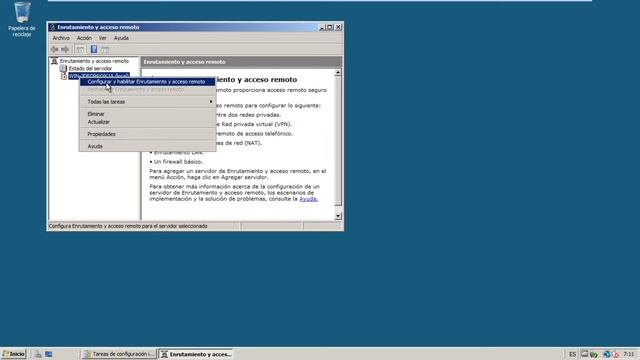The image size is (640, 360).
Task: Open the Ver menu
Action: pyautogui.click(x=102, y=38)
